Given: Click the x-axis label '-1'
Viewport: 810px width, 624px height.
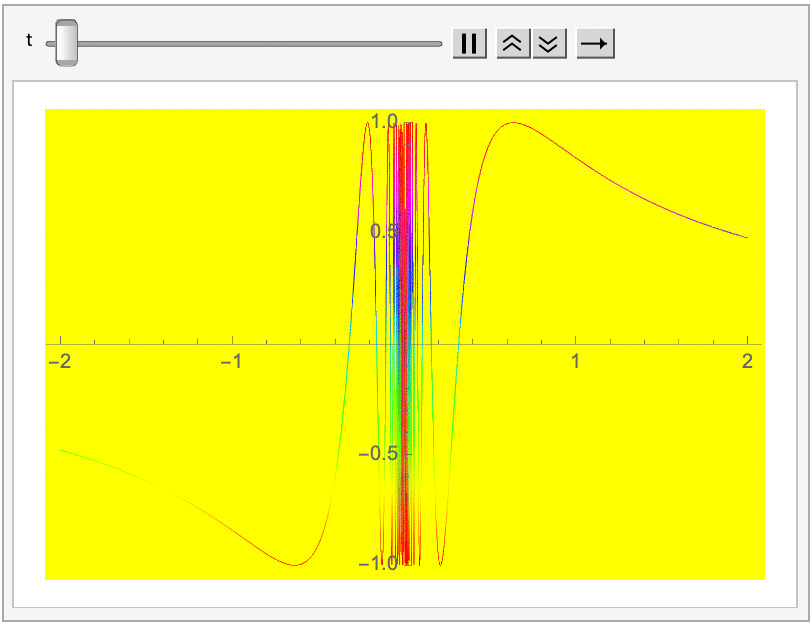Looking at the screenshot, I should pyautogui.click(x=232, y=361).
